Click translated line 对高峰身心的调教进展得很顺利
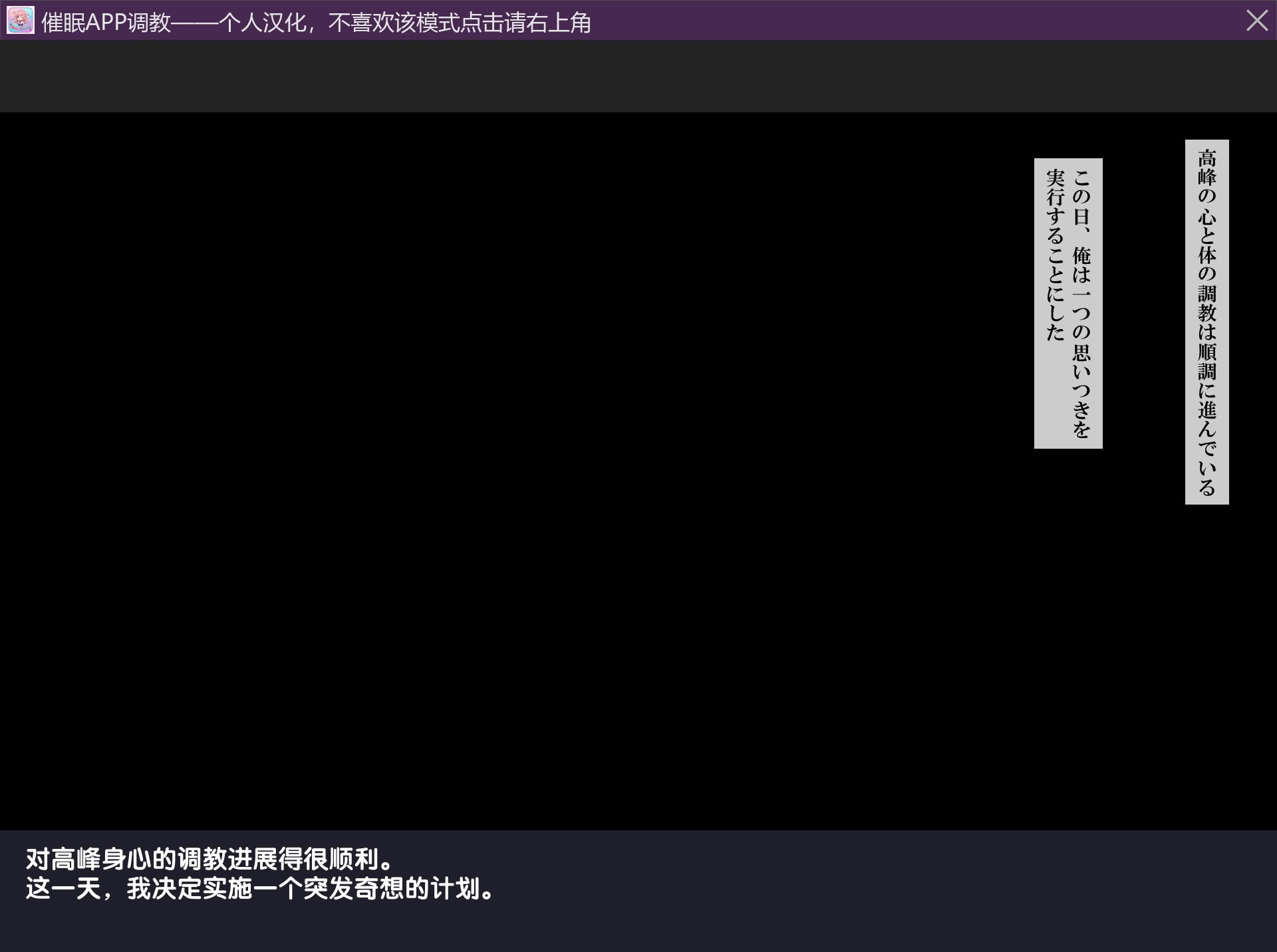1277x952 pixels. click(210, 859)
